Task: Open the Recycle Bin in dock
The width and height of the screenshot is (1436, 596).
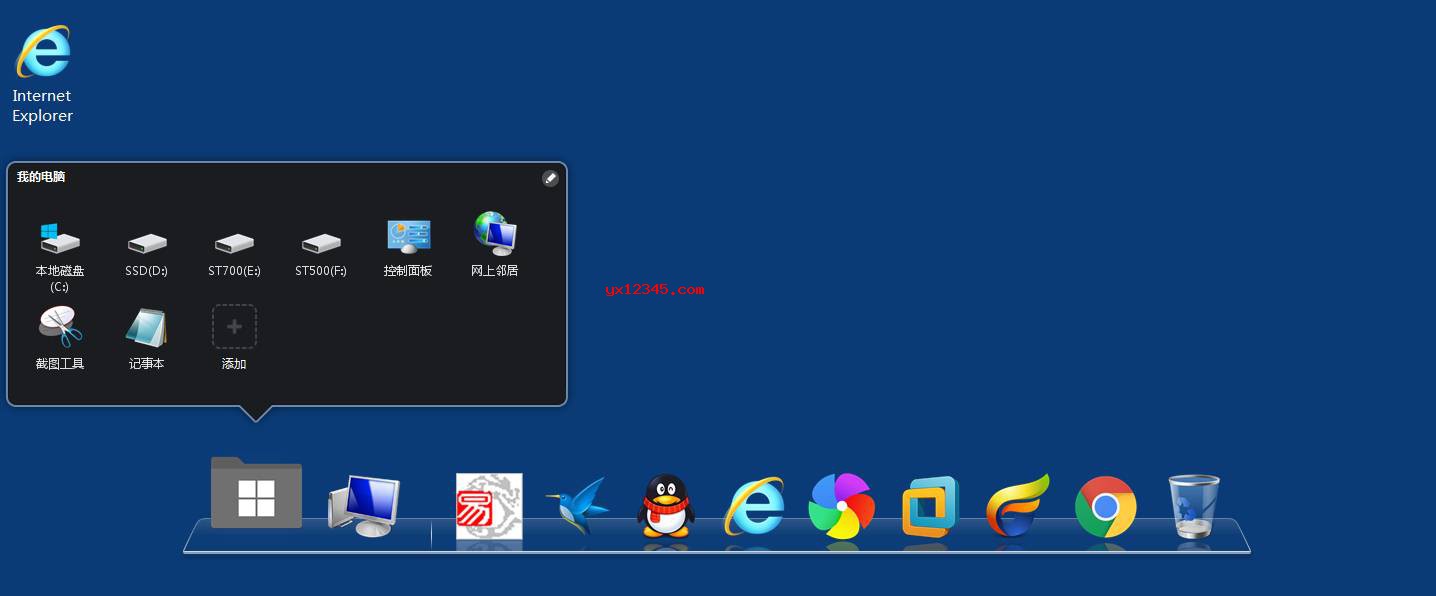Action: (1194, 506)
